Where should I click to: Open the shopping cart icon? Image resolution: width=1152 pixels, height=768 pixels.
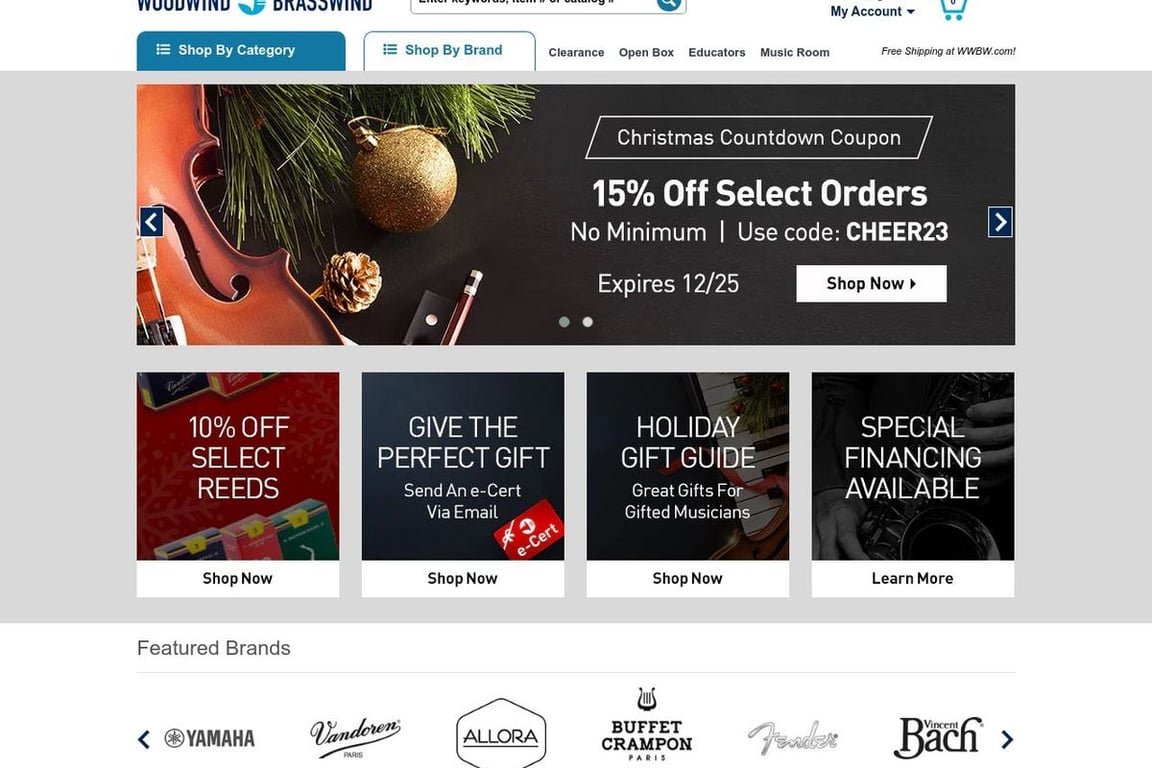pos(952,9)
